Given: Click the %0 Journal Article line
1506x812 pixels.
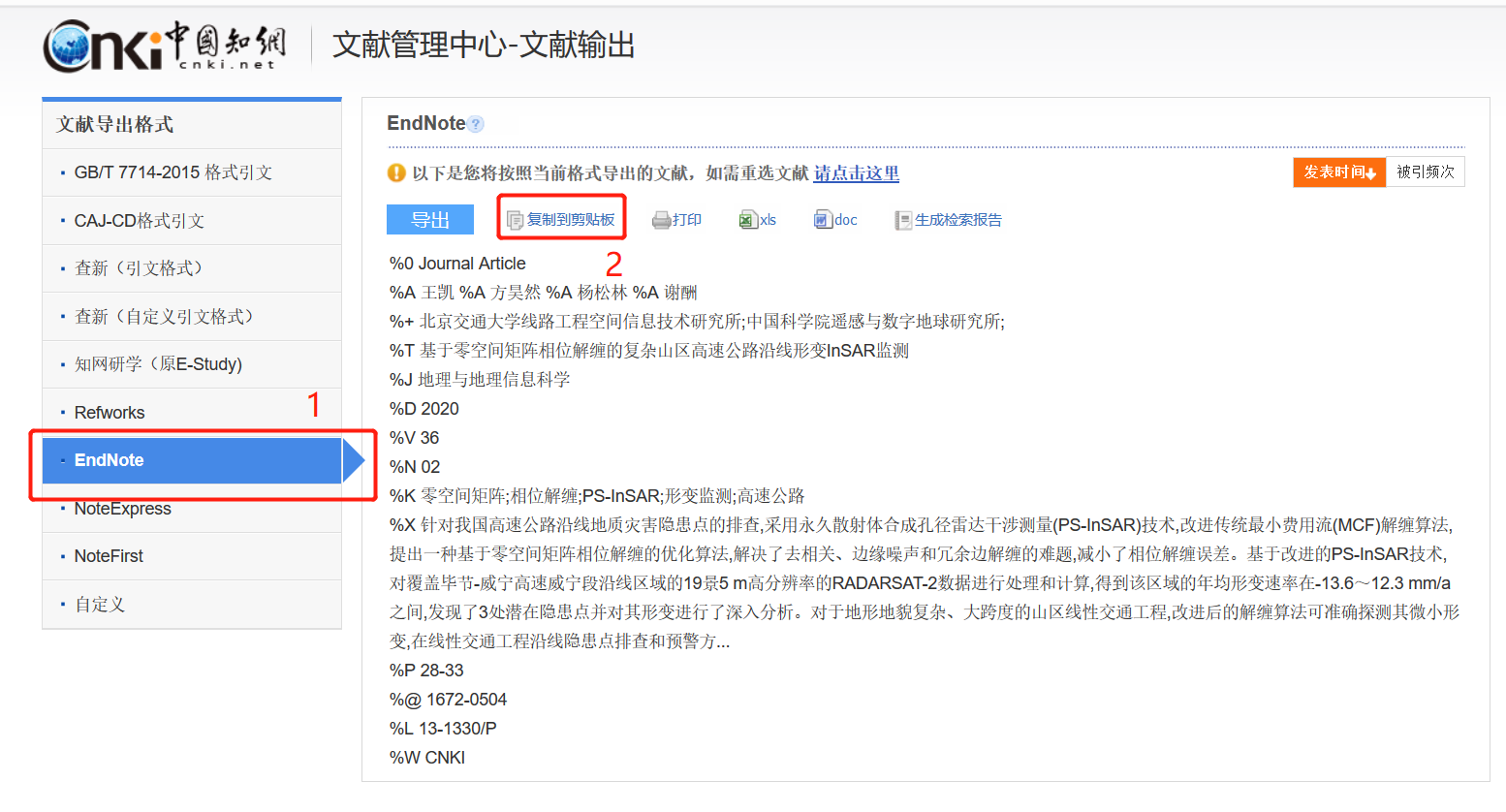Looking at the screenshot, I should pos(457,264).
